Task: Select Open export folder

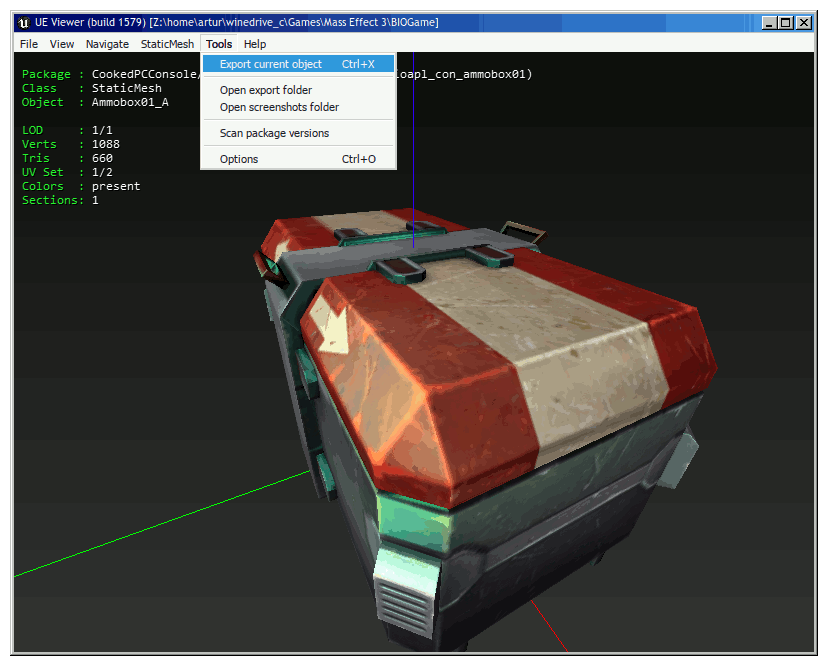Action: [x=298, y=90]
